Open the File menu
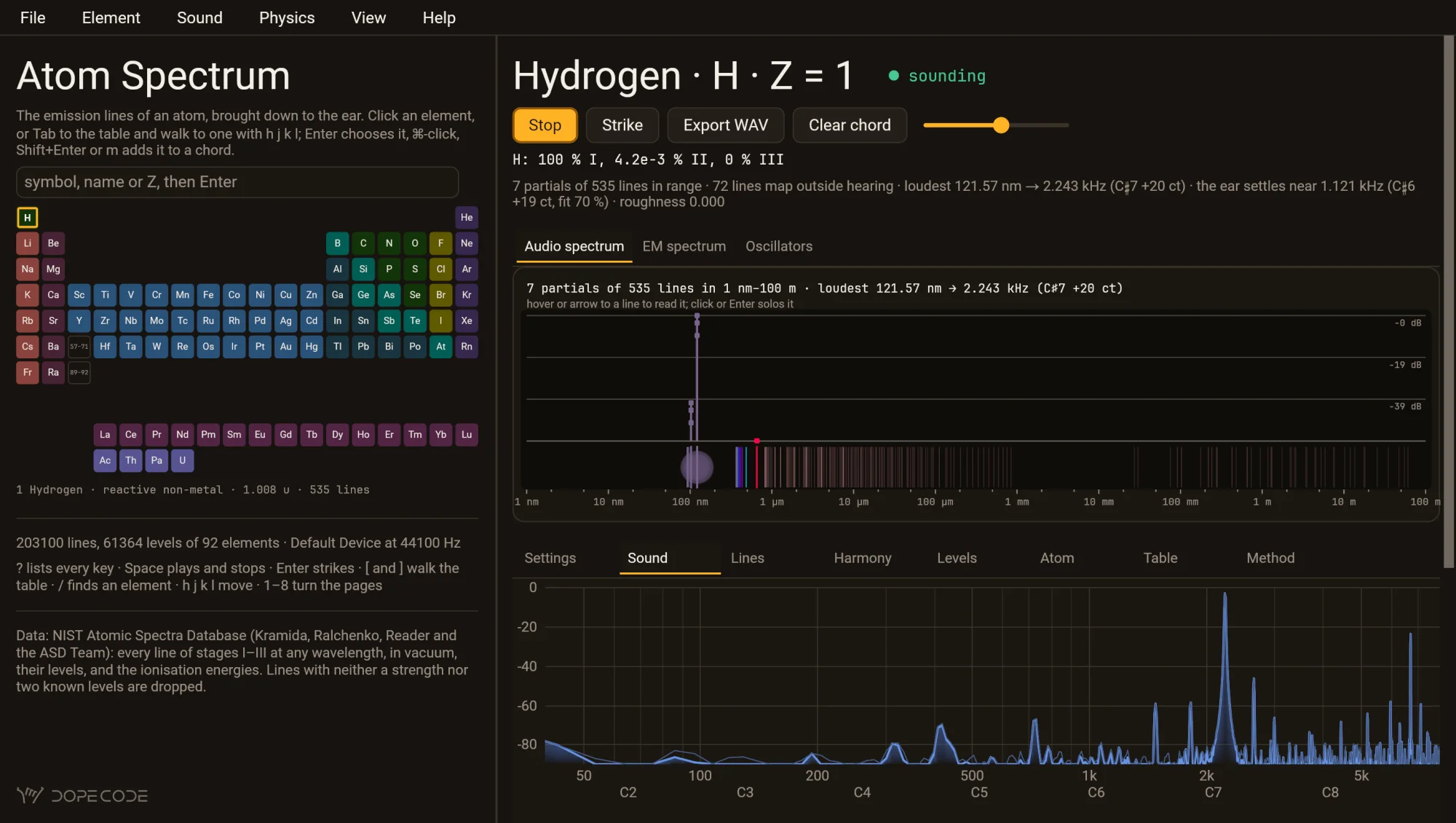Viewport: 1456px width, 823px height. 33,17
